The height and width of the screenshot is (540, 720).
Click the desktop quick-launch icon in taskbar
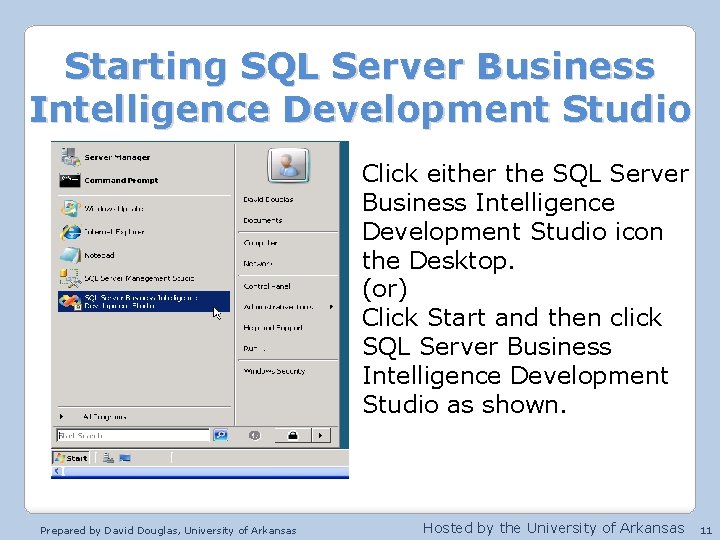coord(125,458)
